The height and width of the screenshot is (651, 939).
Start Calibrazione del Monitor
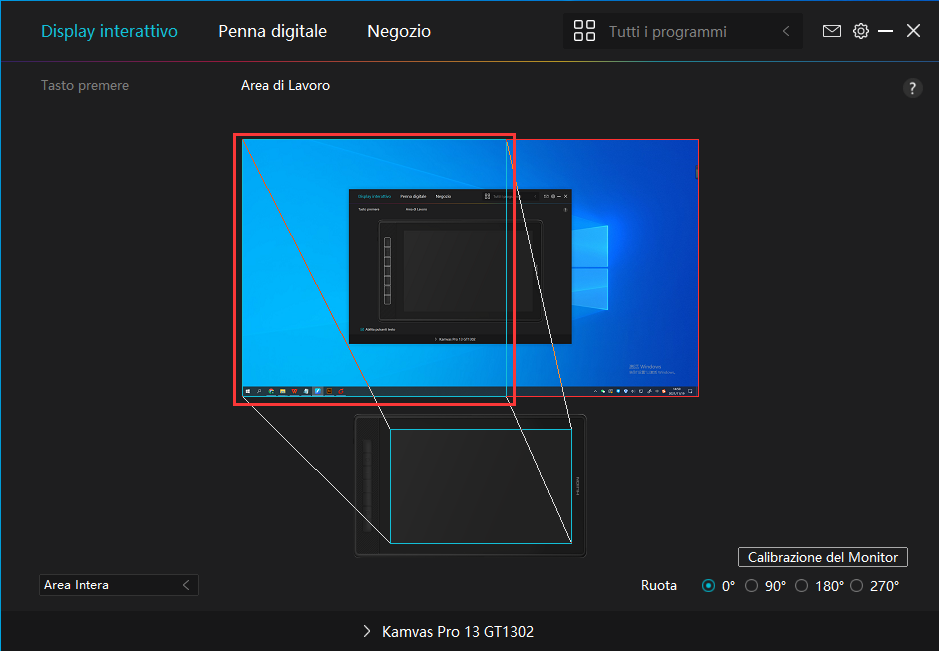[x=822, y=557]
